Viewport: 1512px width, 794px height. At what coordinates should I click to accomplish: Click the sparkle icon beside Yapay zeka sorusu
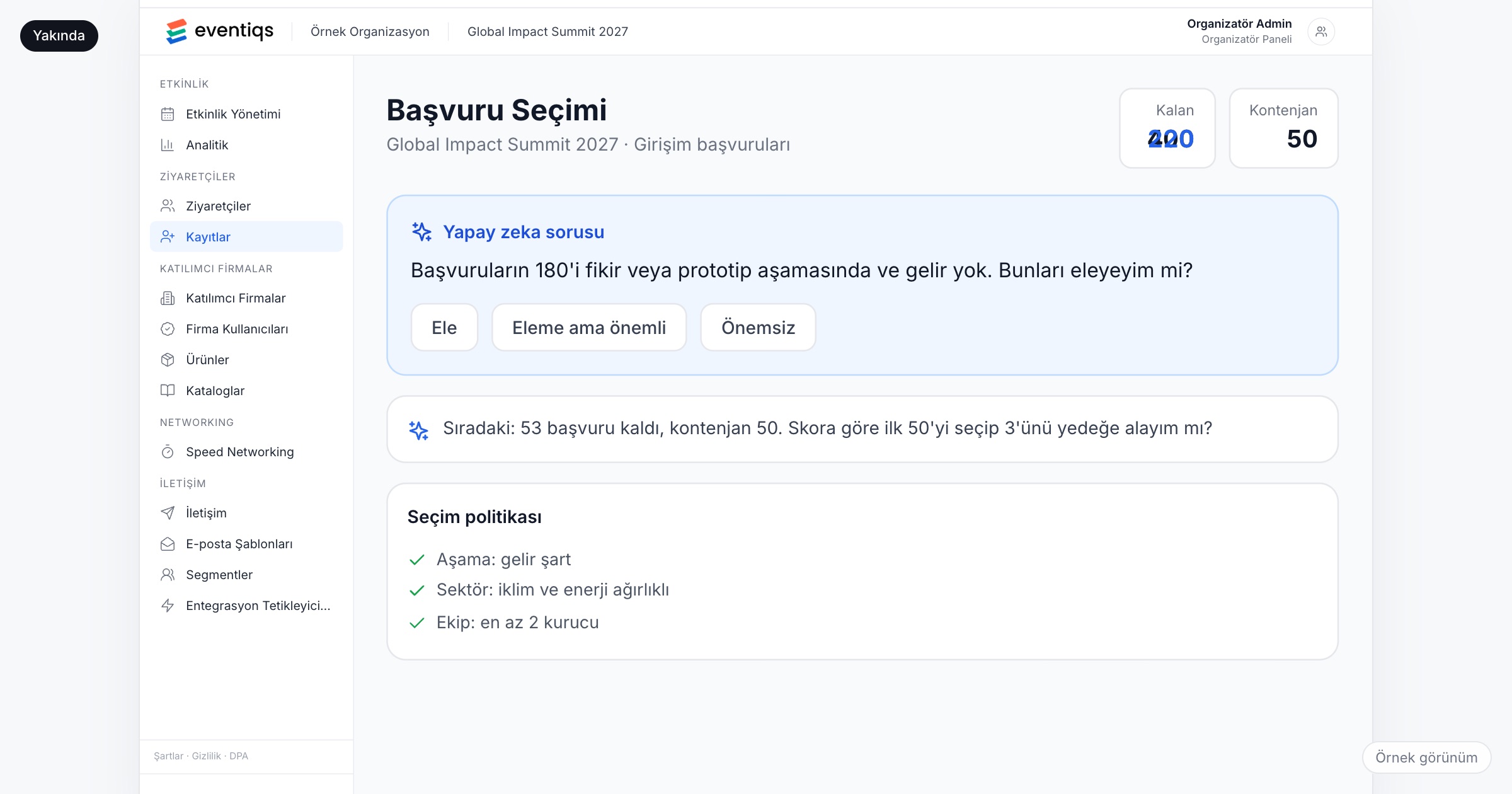tap(421, 232)
